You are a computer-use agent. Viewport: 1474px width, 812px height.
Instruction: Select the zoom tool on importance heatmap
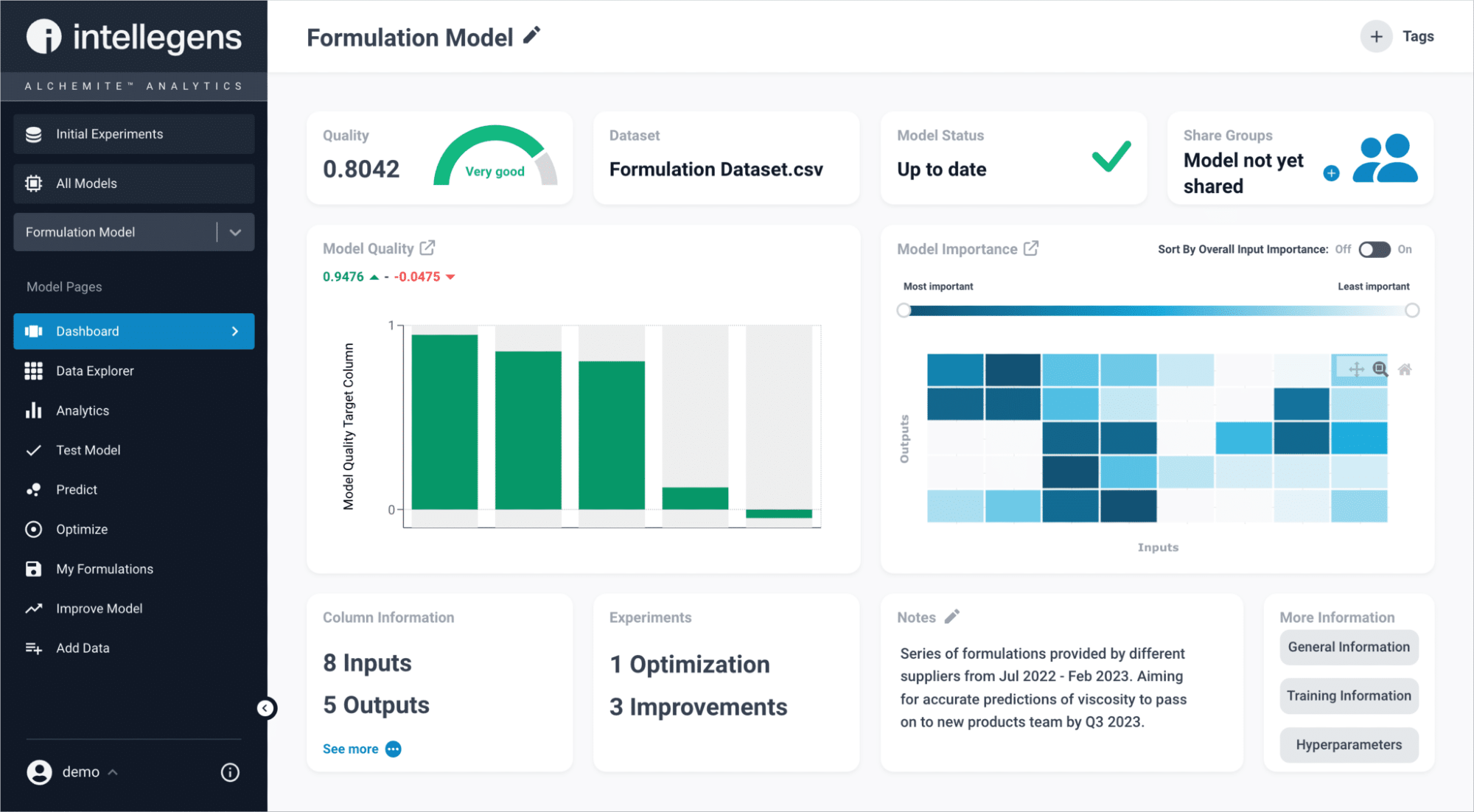click(1380, 369)
